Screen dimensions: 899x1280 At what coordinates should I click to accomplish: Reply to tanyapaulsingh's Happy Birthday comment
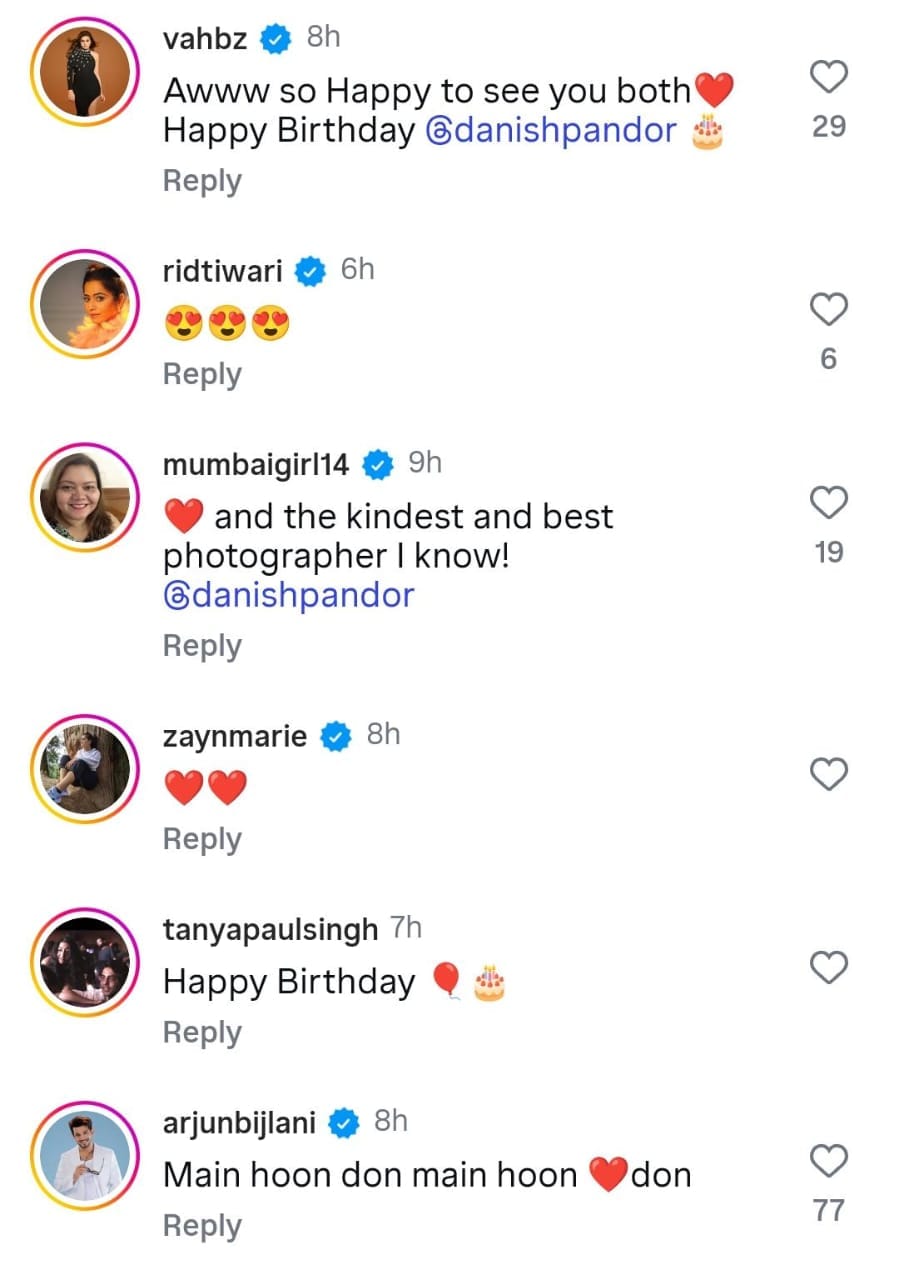pyautogui.click(x=202, y=1032)
